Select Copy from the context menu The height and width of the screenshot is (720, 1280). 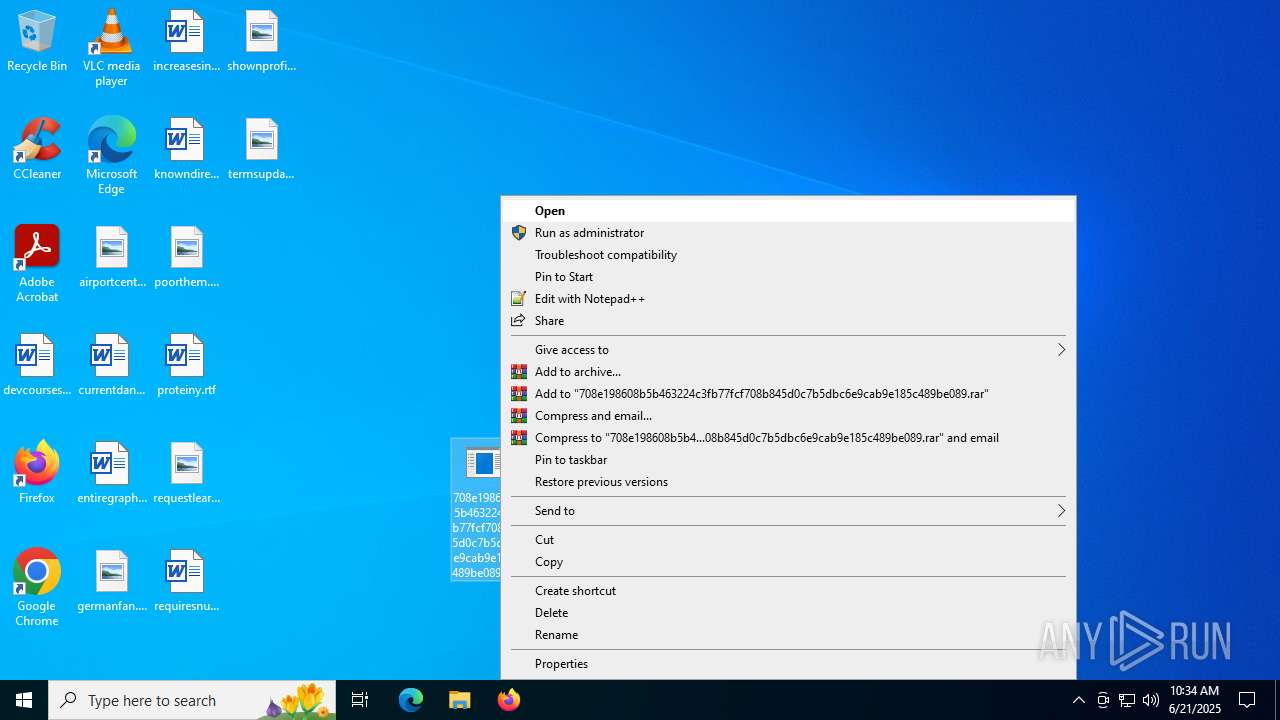click(788, 562)
